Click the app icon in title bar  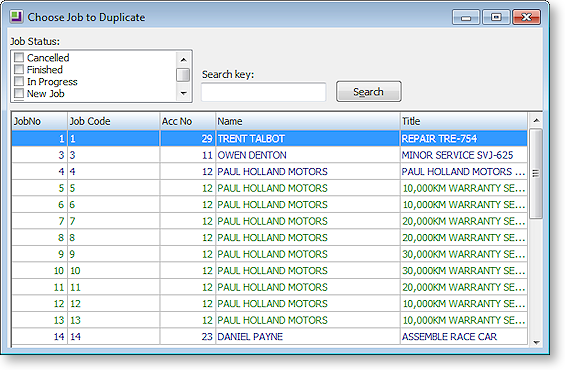[16, 17]
